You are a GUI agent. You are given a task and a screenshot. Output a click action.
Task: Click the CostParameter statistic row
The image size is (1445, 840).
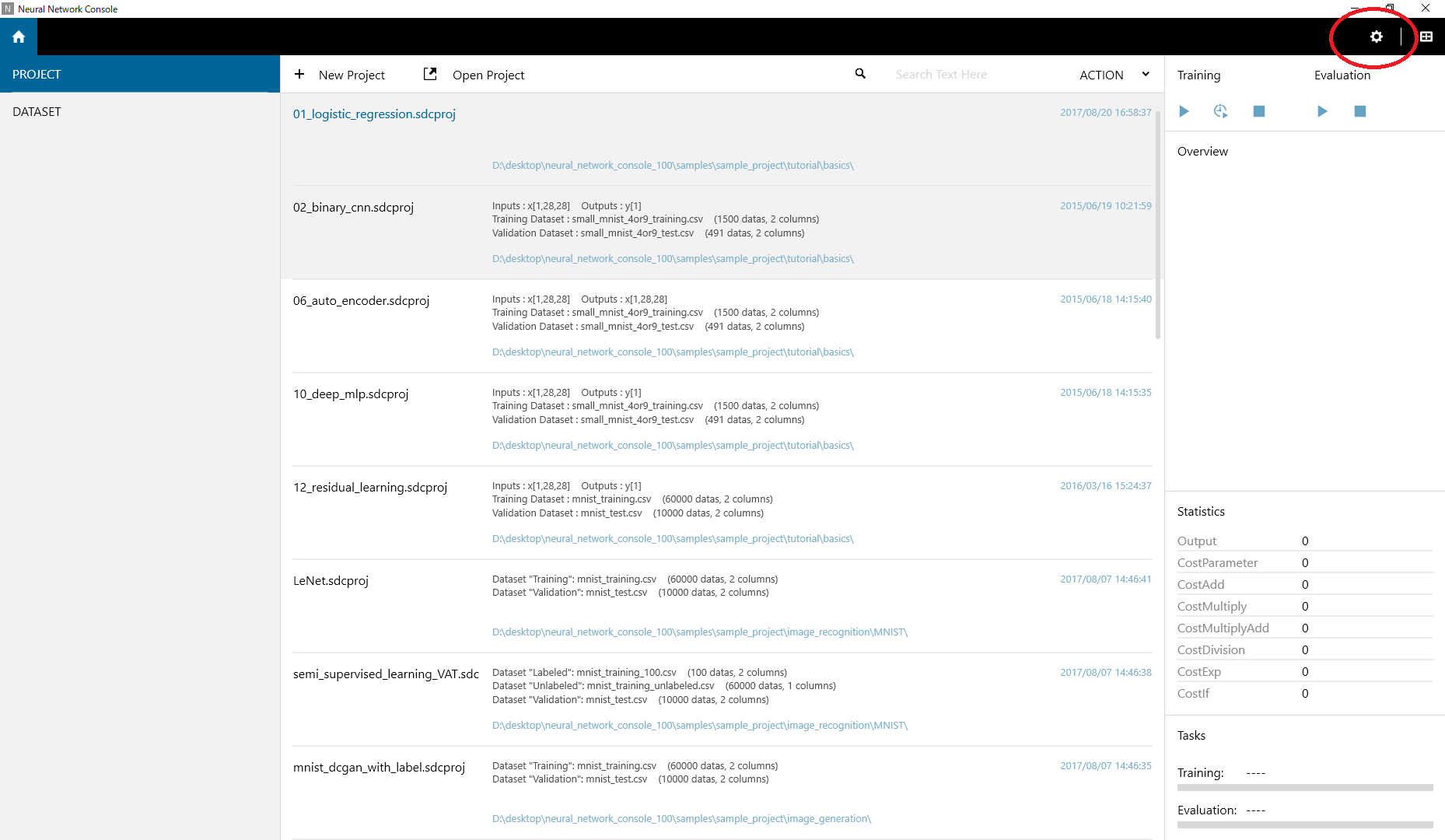click(x=1305, y=562)
